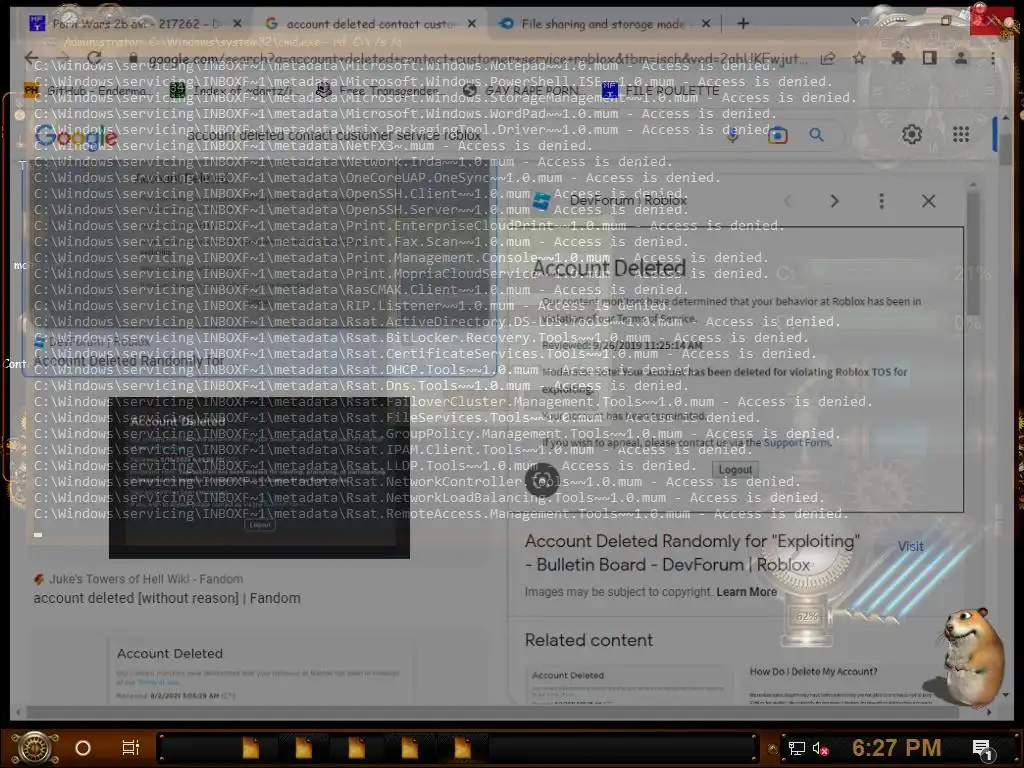The height and width of the screenshot is (768, 1024).
Task: Click the 'Images may be subject to copyright.' text
Action: [618, 592]
